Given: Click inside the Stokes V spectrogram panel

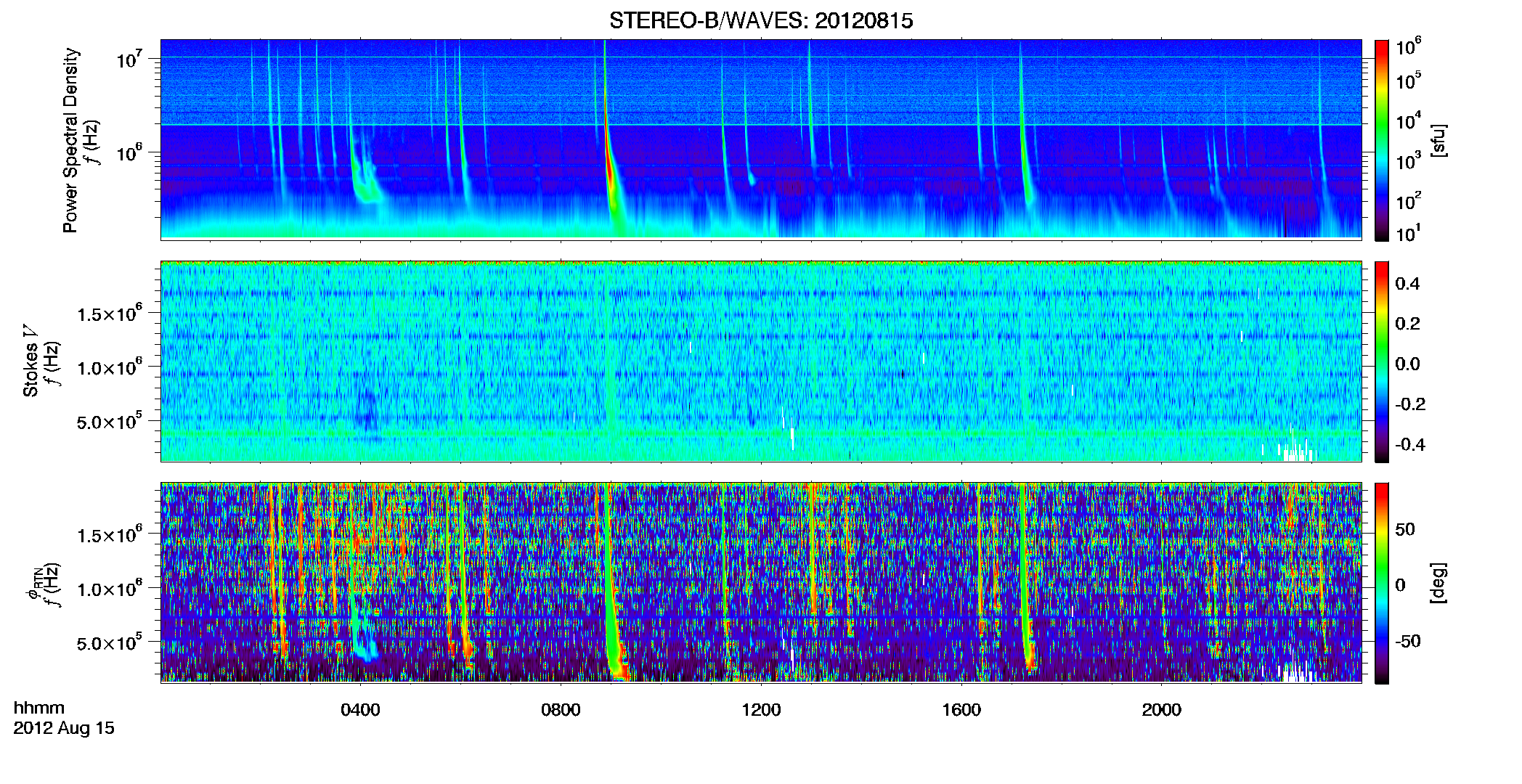Looking at the screenshot, I should [x=761, y=362].
